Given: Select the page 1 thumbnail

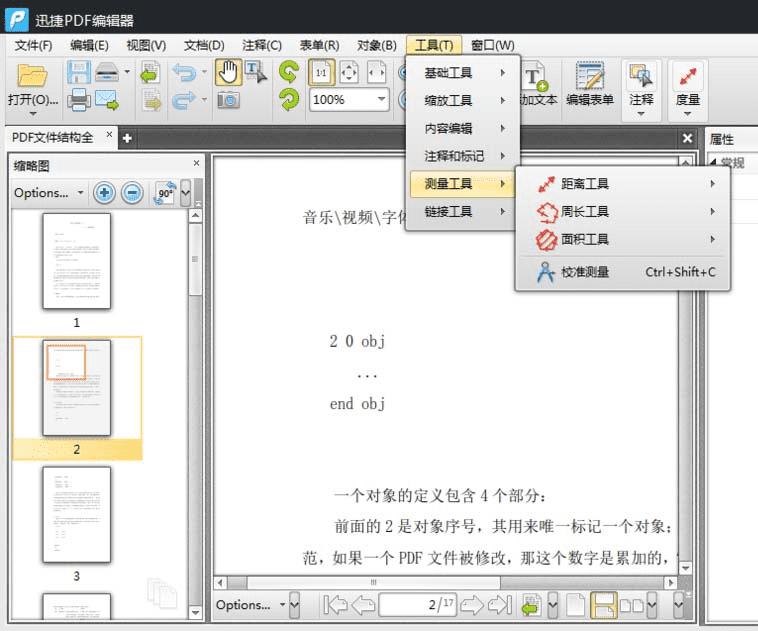Looking at the screenshot, I should [76, 261].
